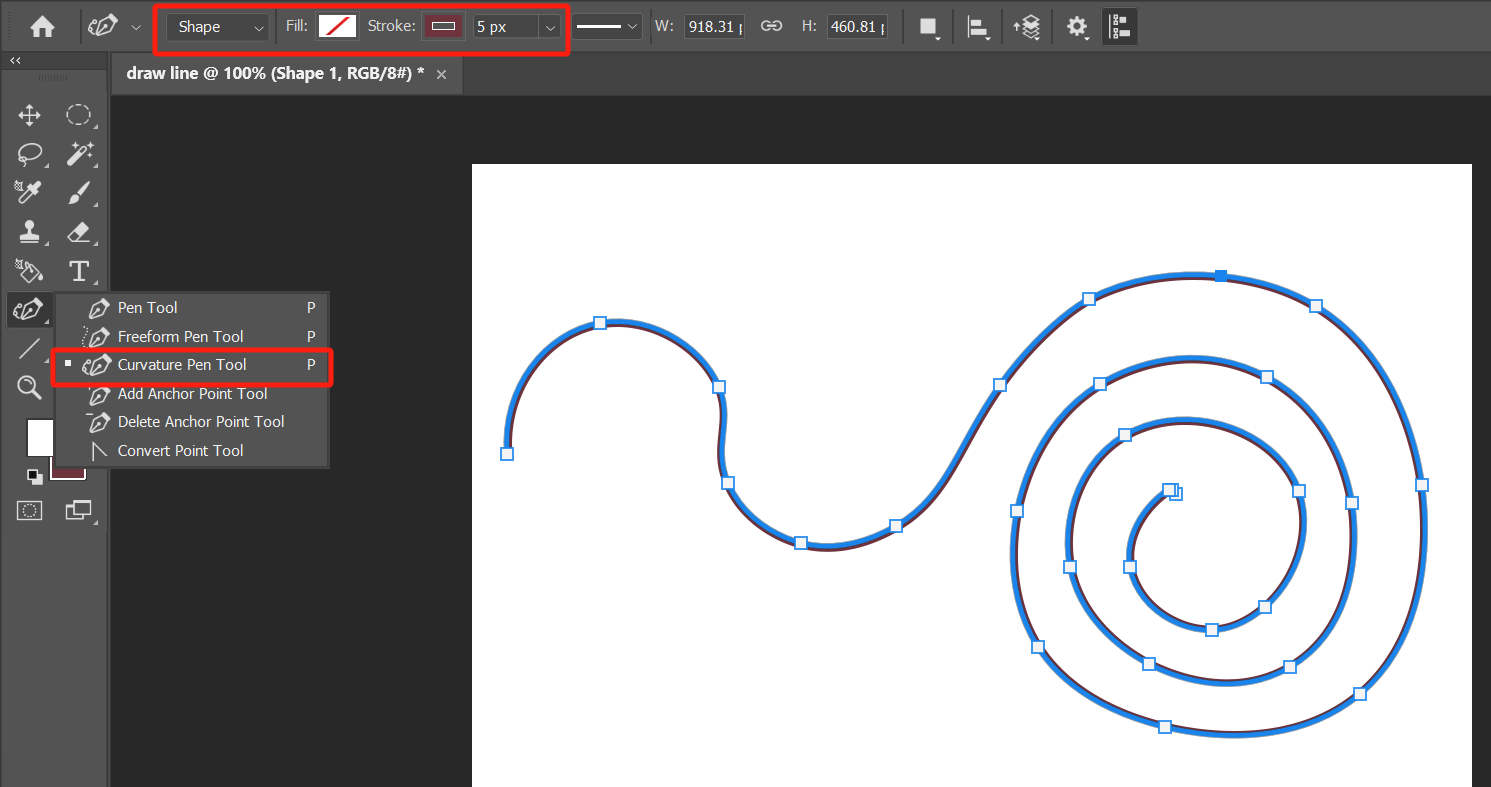Select the Horizontal Type tool

coord(79,271)
